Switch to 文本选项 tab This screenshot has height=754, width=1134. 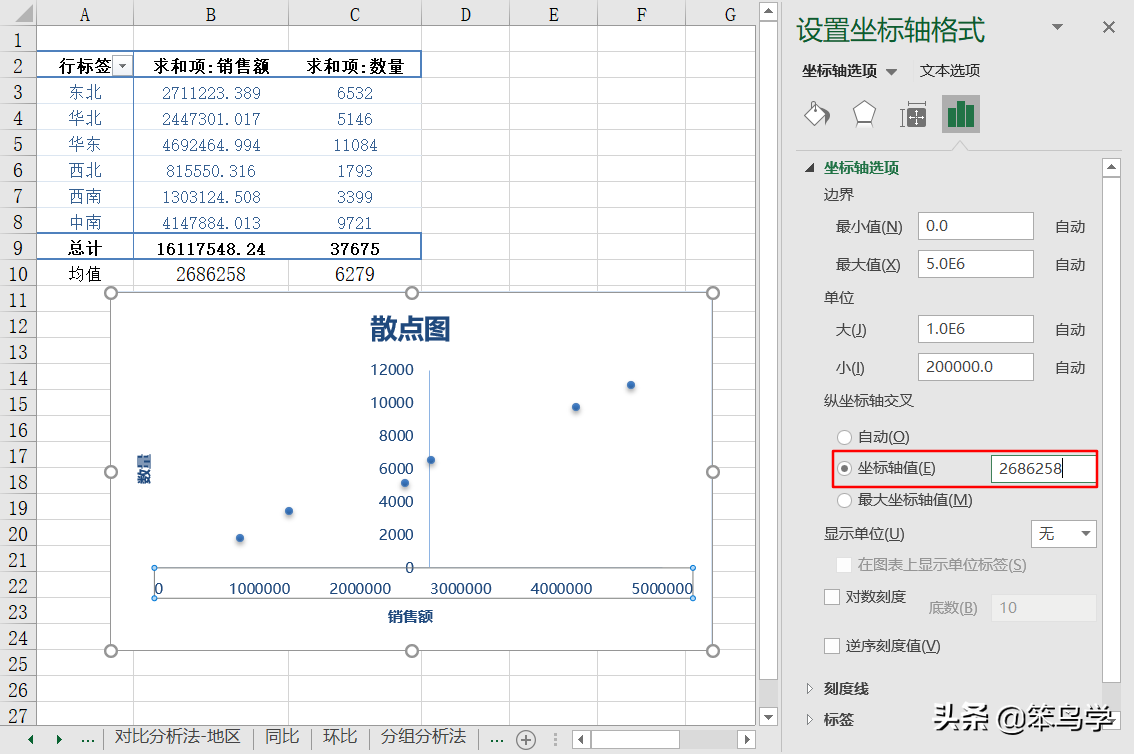pyautogui.click(x=950, y=71)
